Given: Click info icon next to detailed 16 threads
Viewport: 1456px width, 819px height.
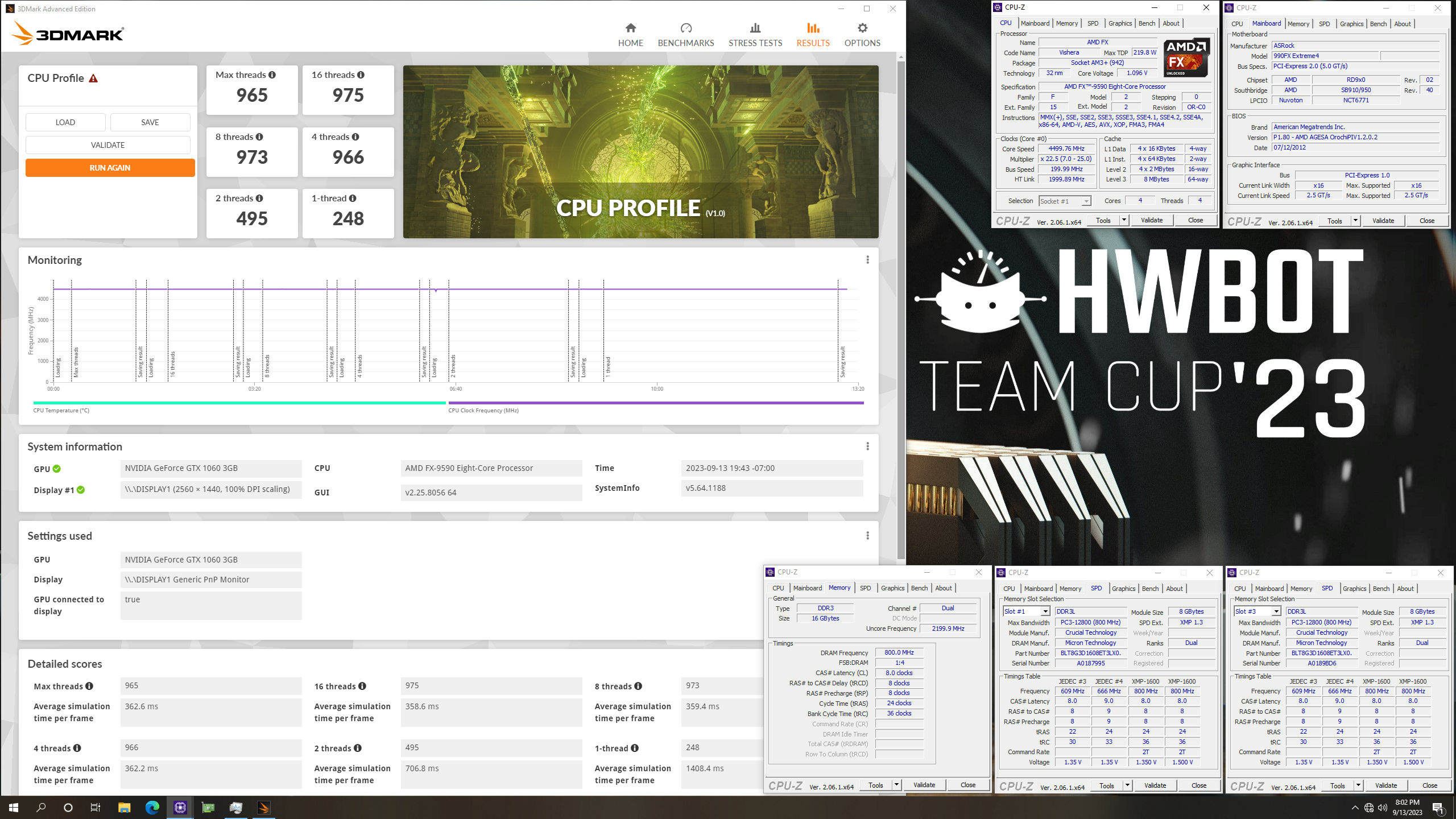Looking at the screenshot, I should [362, 686].
